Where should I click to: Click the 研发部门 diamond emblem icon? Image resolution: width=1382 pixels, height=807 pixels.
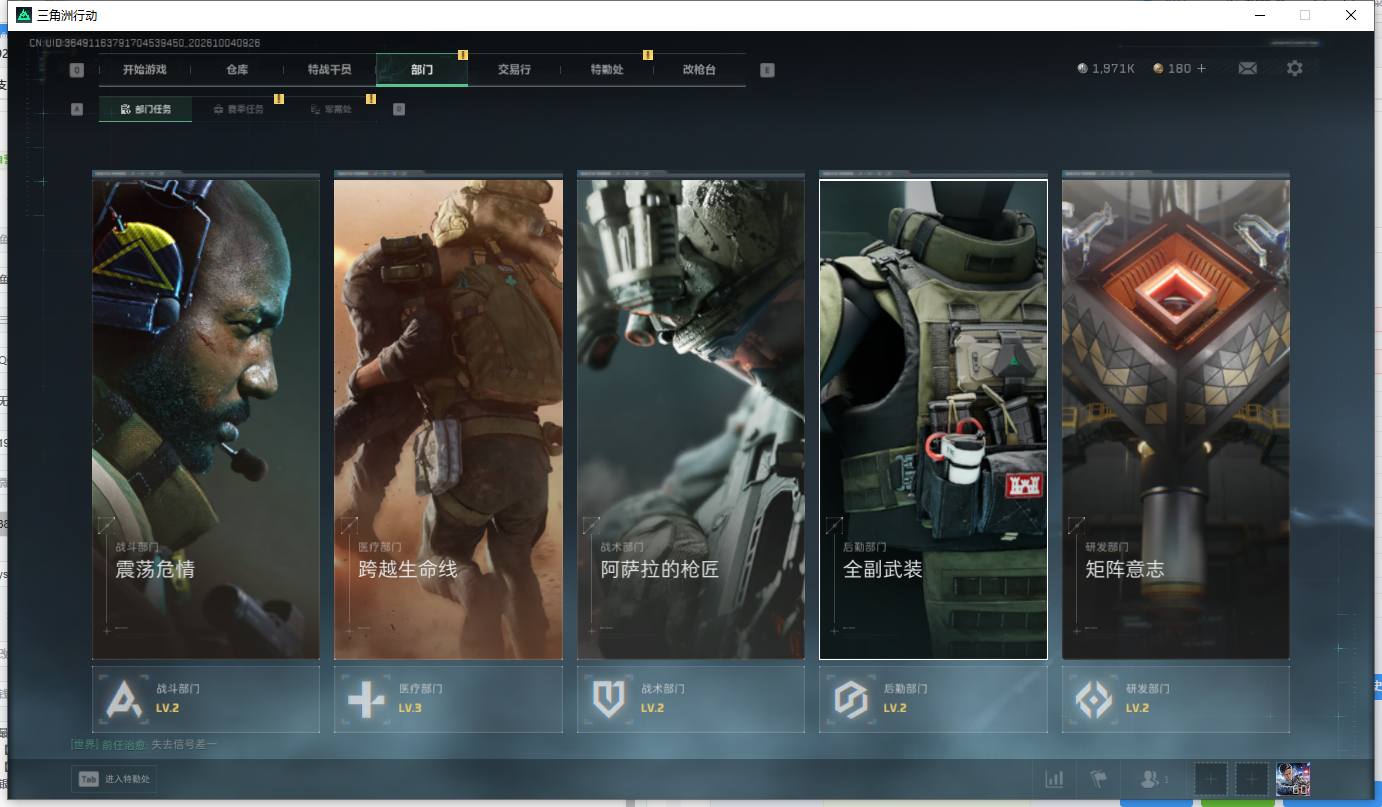click(x=1094, y=700)
